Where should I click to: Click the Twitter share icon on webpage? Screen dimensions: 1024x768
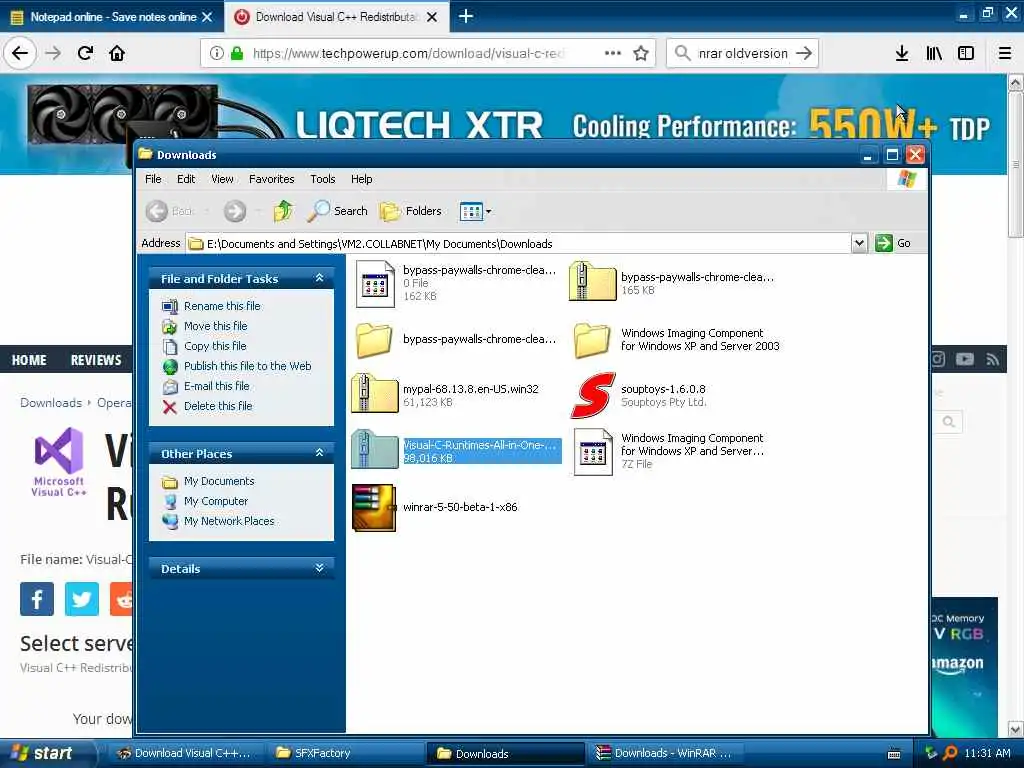(x=82, y=599)
